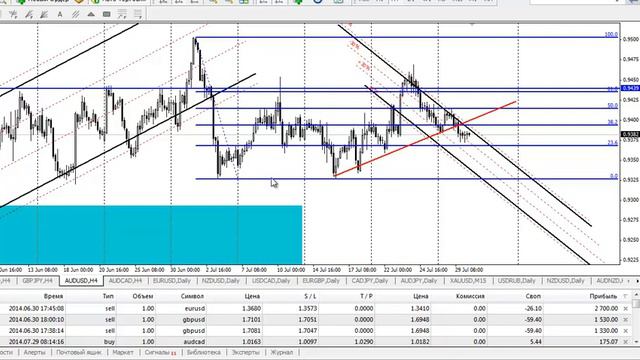Switch to the Маркет terminal tab
This screenshot has width=640, height=360.
[123, 352]
